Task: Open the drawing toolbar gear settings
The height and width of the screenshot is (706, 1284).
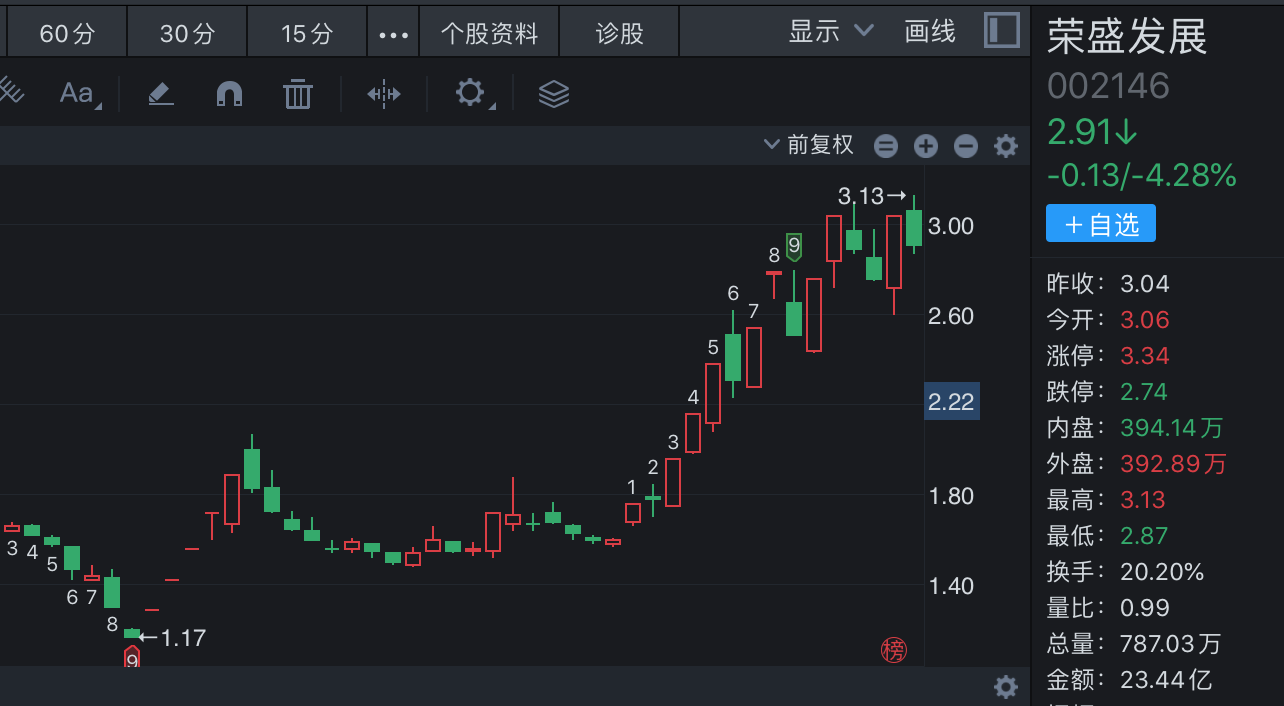Action: click(470, 94)
